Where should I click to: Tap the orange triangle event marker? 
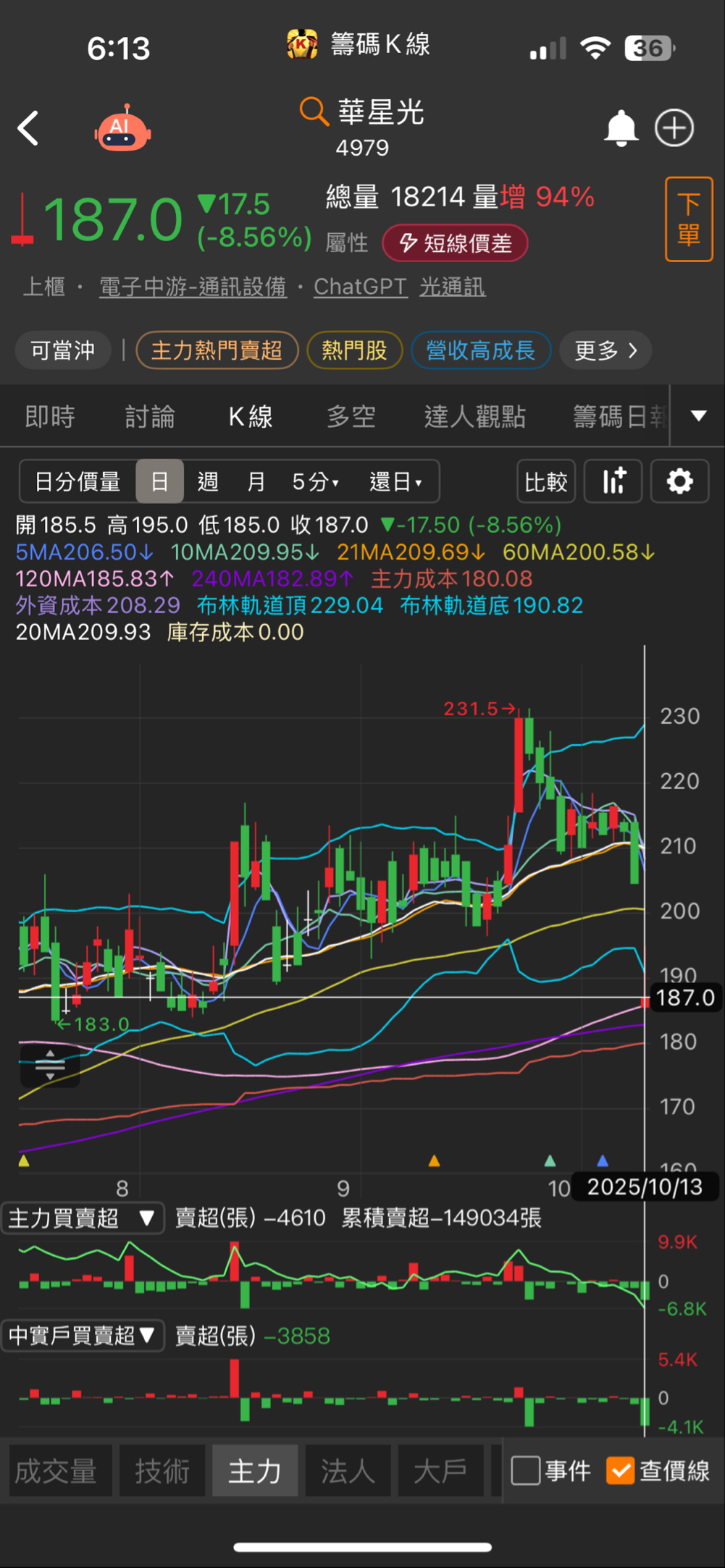tap(435, 1160)
